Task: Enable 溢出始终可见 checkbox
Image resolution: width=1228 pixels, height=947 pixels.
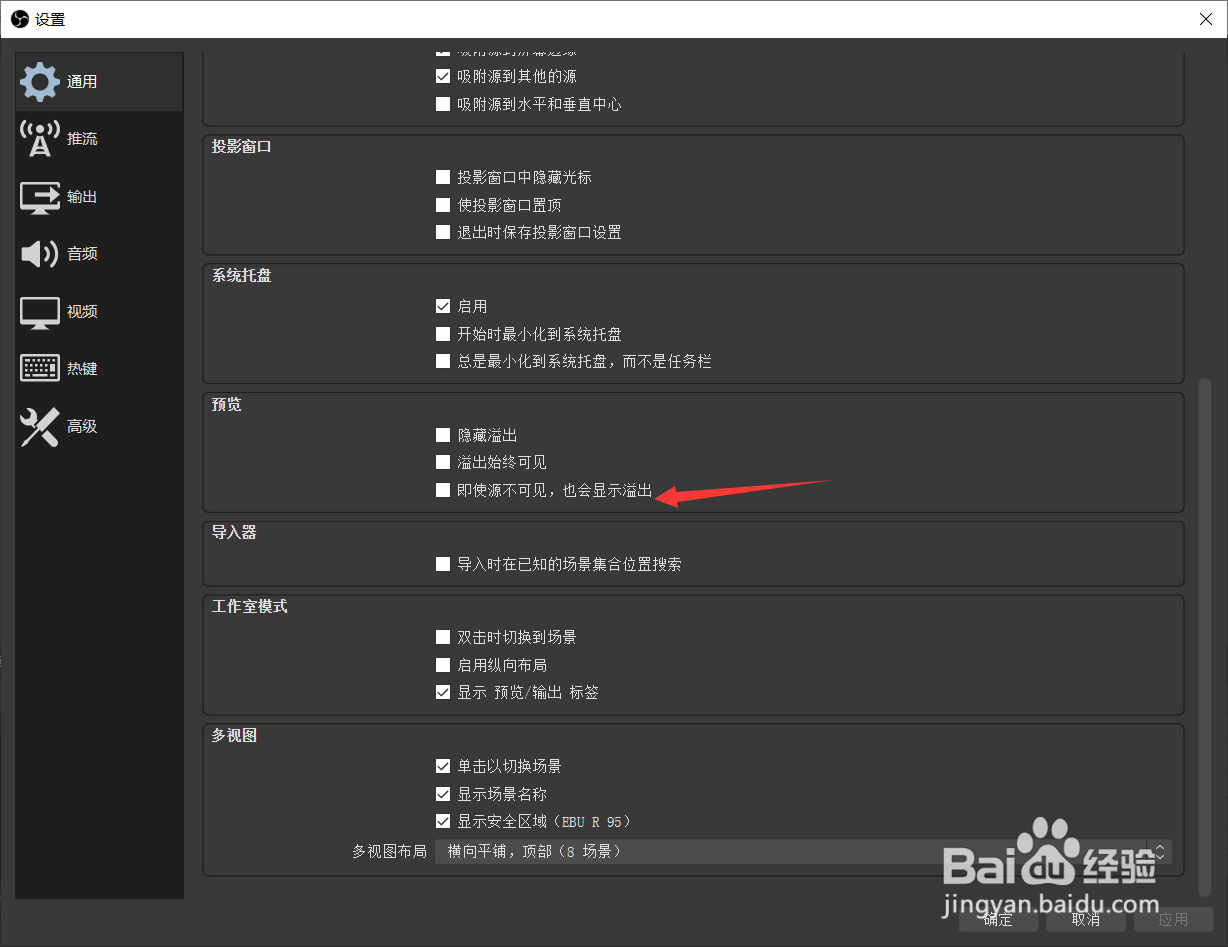Action: 443,462
